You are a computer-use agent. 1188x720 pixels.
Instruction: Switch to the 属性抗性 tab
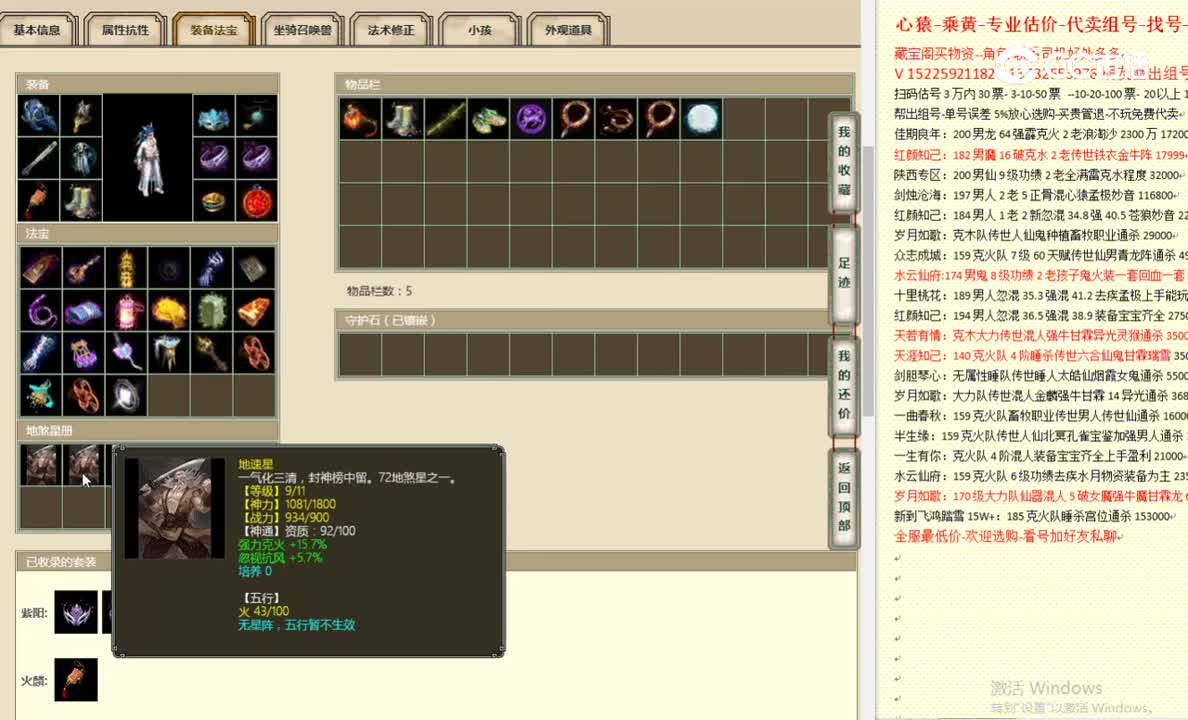point(125,30)
